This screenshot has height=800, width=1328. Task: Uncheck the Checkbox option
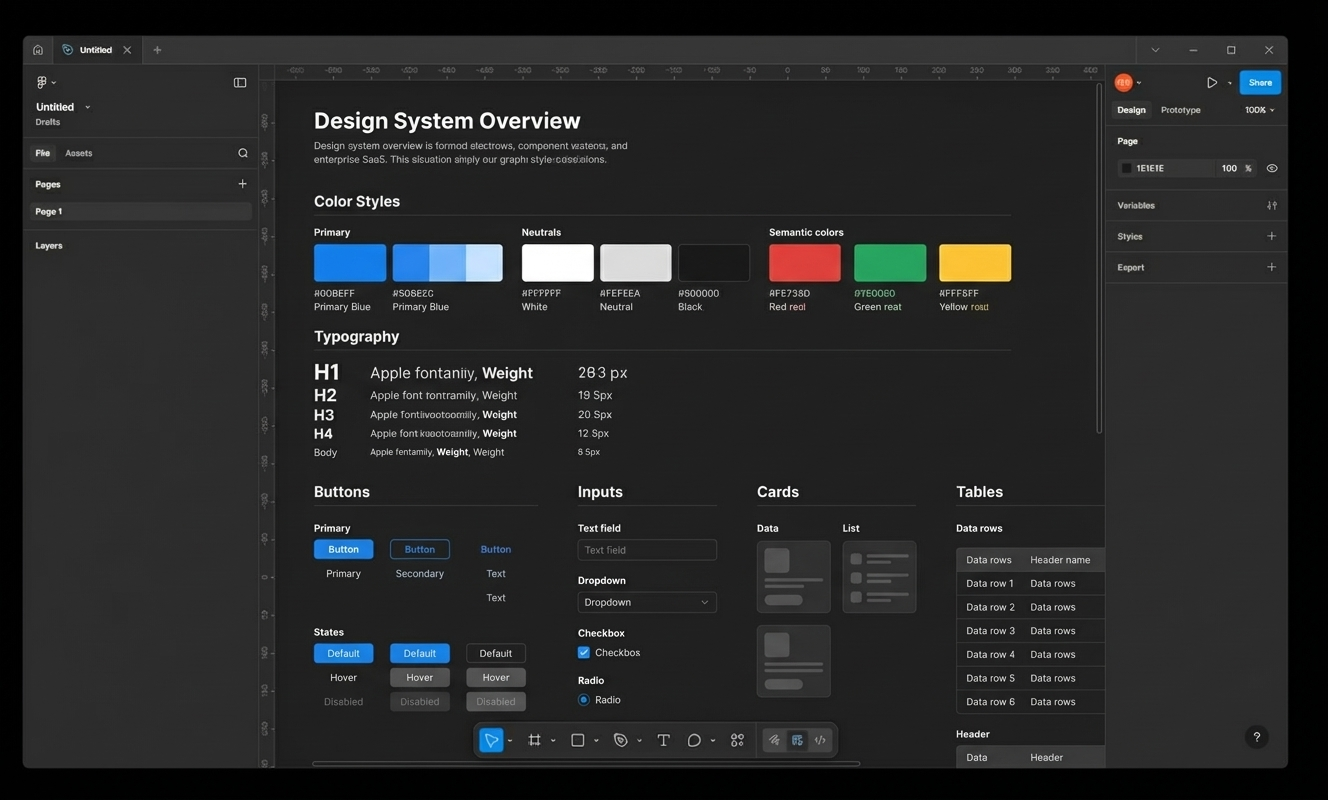tap(584, 653)
